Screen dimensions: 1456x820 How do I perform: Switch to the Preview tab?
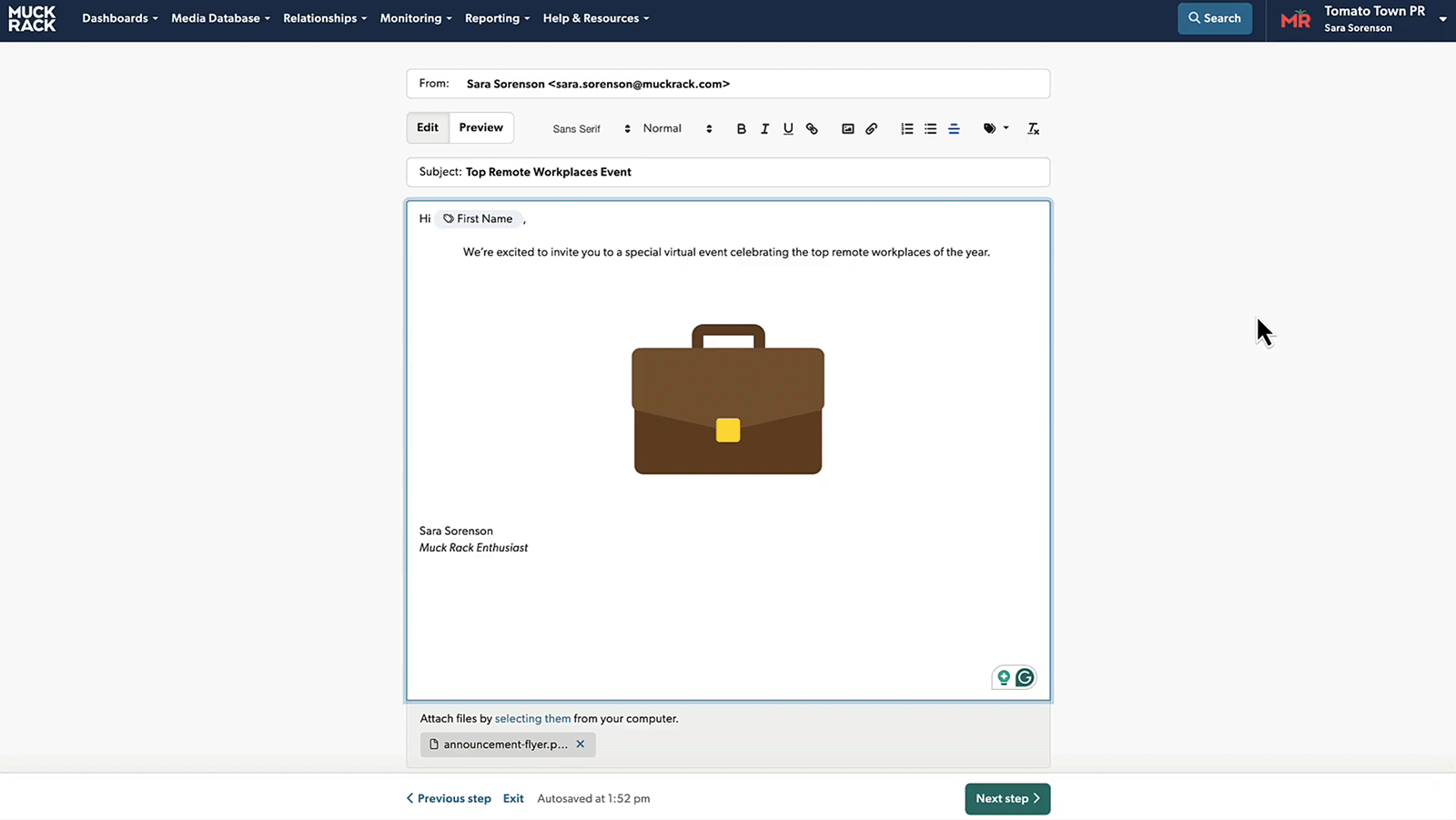click(x=480, y=127)
